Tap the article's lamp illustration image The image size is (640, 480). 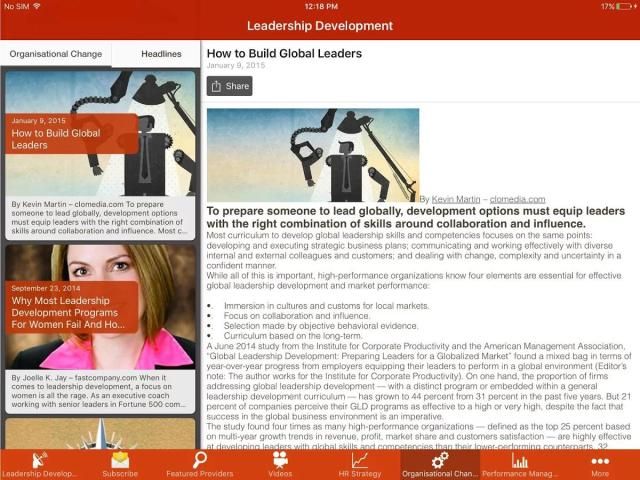(x=313, y=155)
